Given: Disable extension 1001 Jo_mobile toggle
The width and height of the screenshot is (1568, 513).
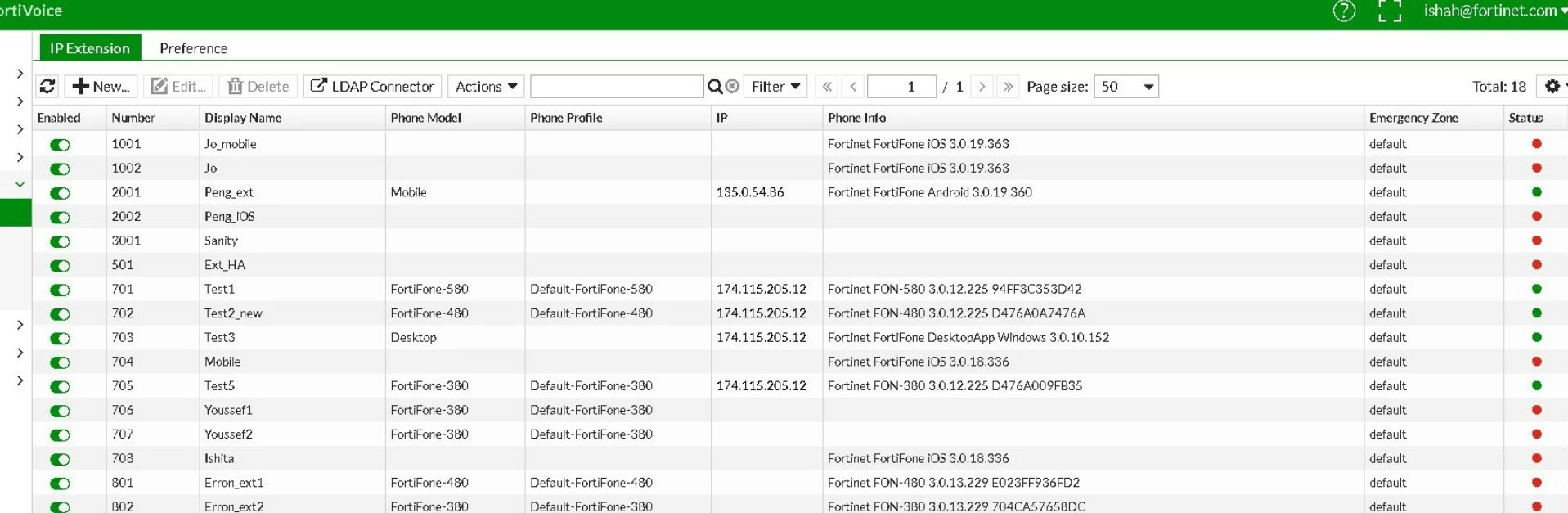Looking at the screenshot, I should [60, 145].
